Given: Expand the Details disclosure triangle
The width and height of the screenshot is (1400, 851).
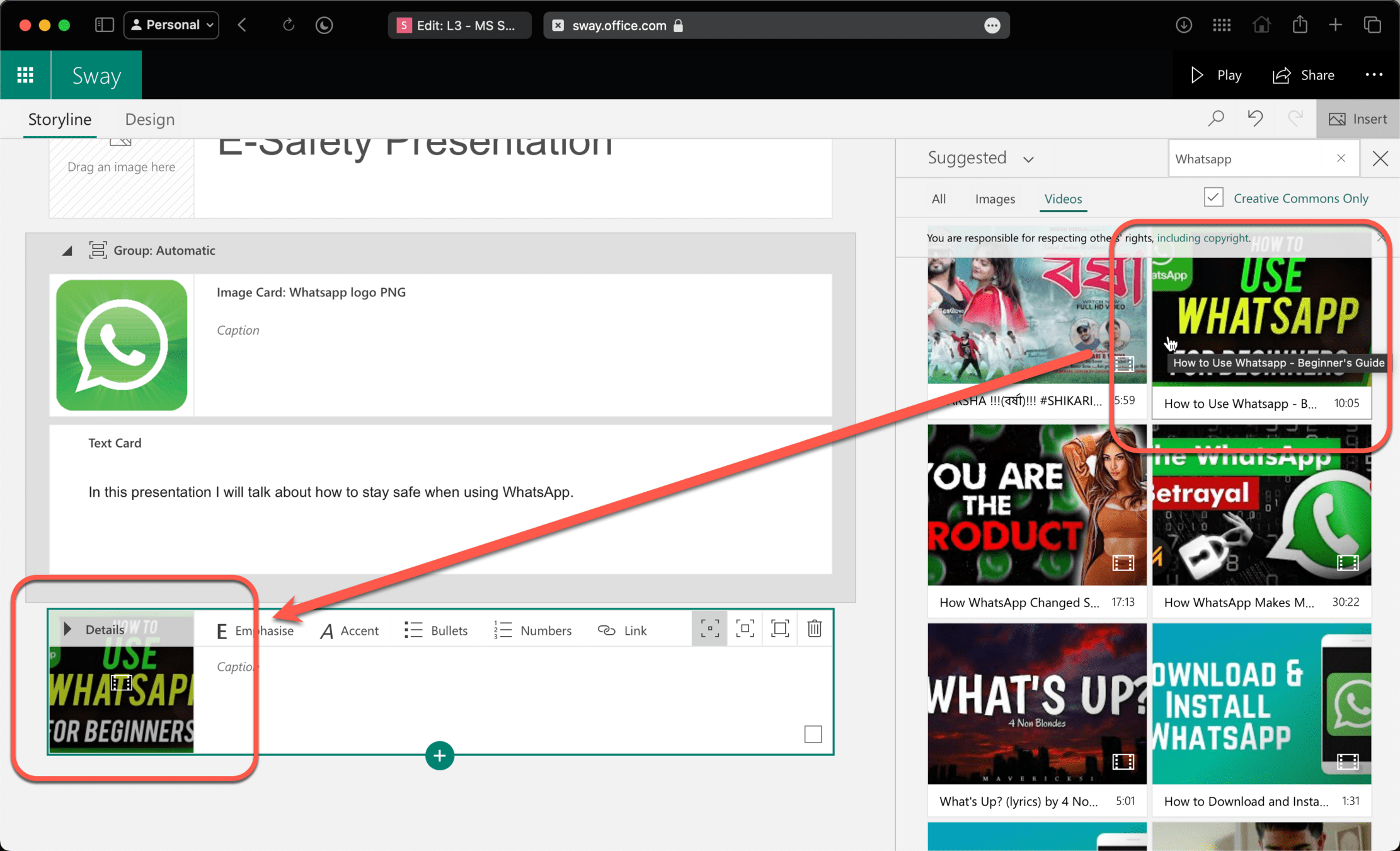Looking at the screenshot, I should (x=68, y=629).
